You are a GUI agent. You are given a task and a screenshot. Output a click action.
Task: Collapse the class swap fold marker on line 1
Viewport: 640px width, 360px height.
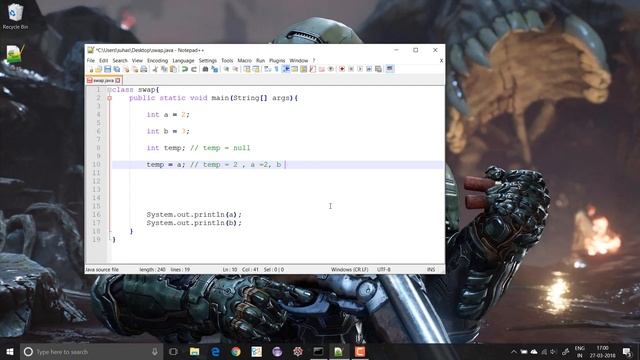[109, 90]
